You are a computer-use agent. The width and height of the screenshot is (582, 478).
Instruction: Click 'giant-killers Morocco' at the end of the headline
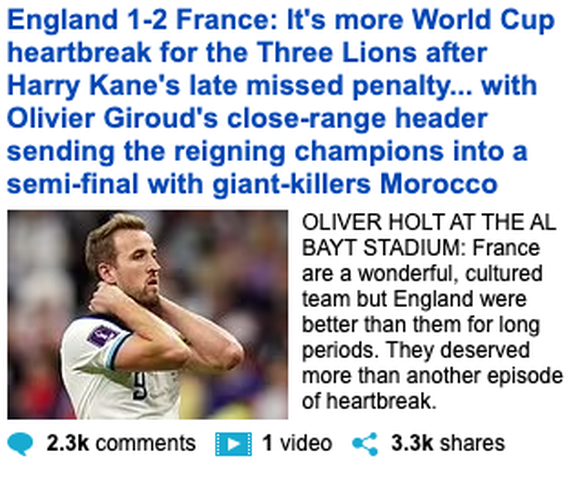click(355, 184)
